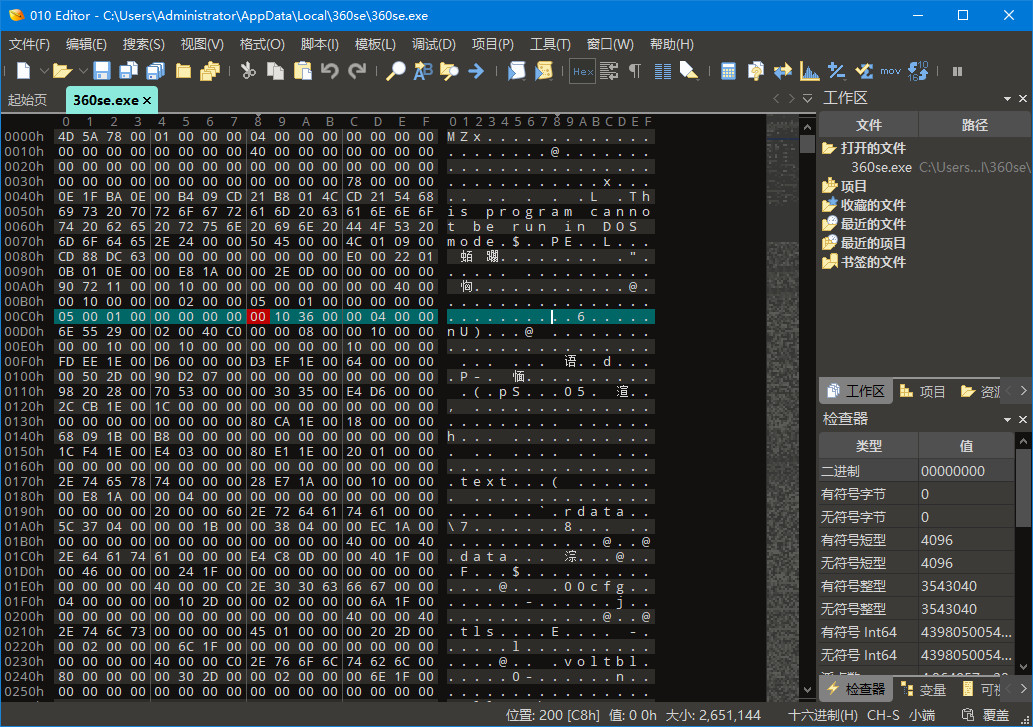Click the 十六进制(H) status bar item
Image resolution: width=1033 pixels, height=727 pixels.
click(x=823, y=715)
